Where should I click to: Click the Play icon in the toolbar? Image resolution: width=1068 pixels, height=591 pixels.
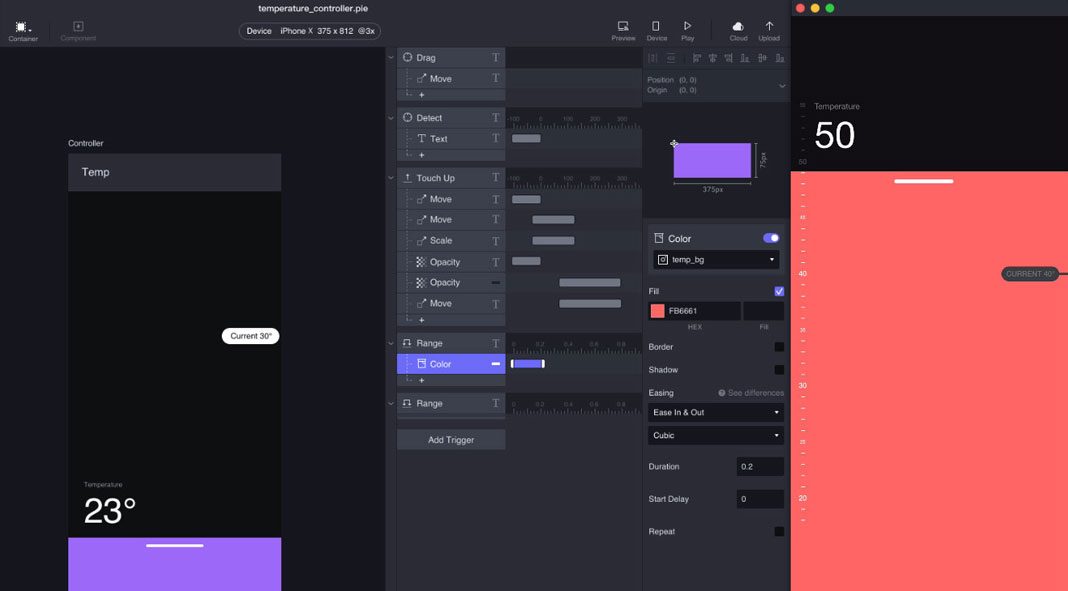coord(686,28)
